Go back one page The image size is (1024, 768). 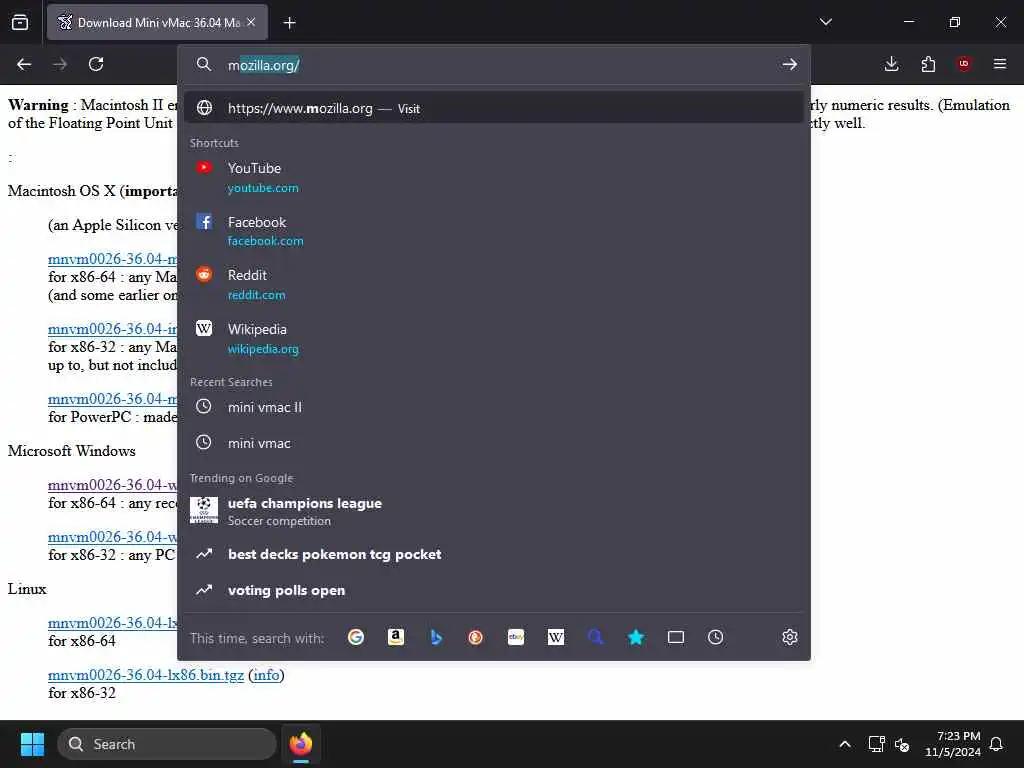click(24, 64)
